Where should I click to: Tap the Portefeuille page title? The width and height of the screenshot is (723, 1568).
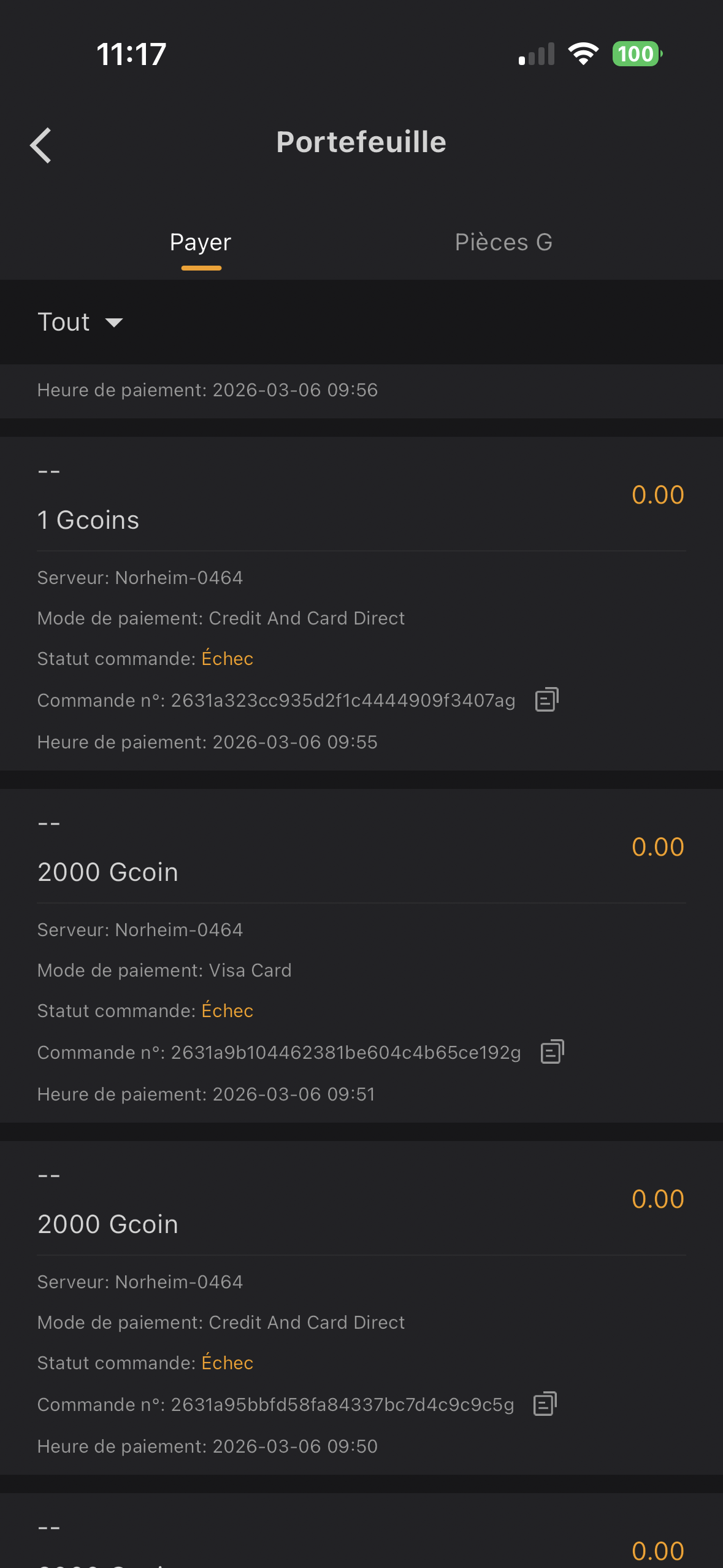(361, 142)
